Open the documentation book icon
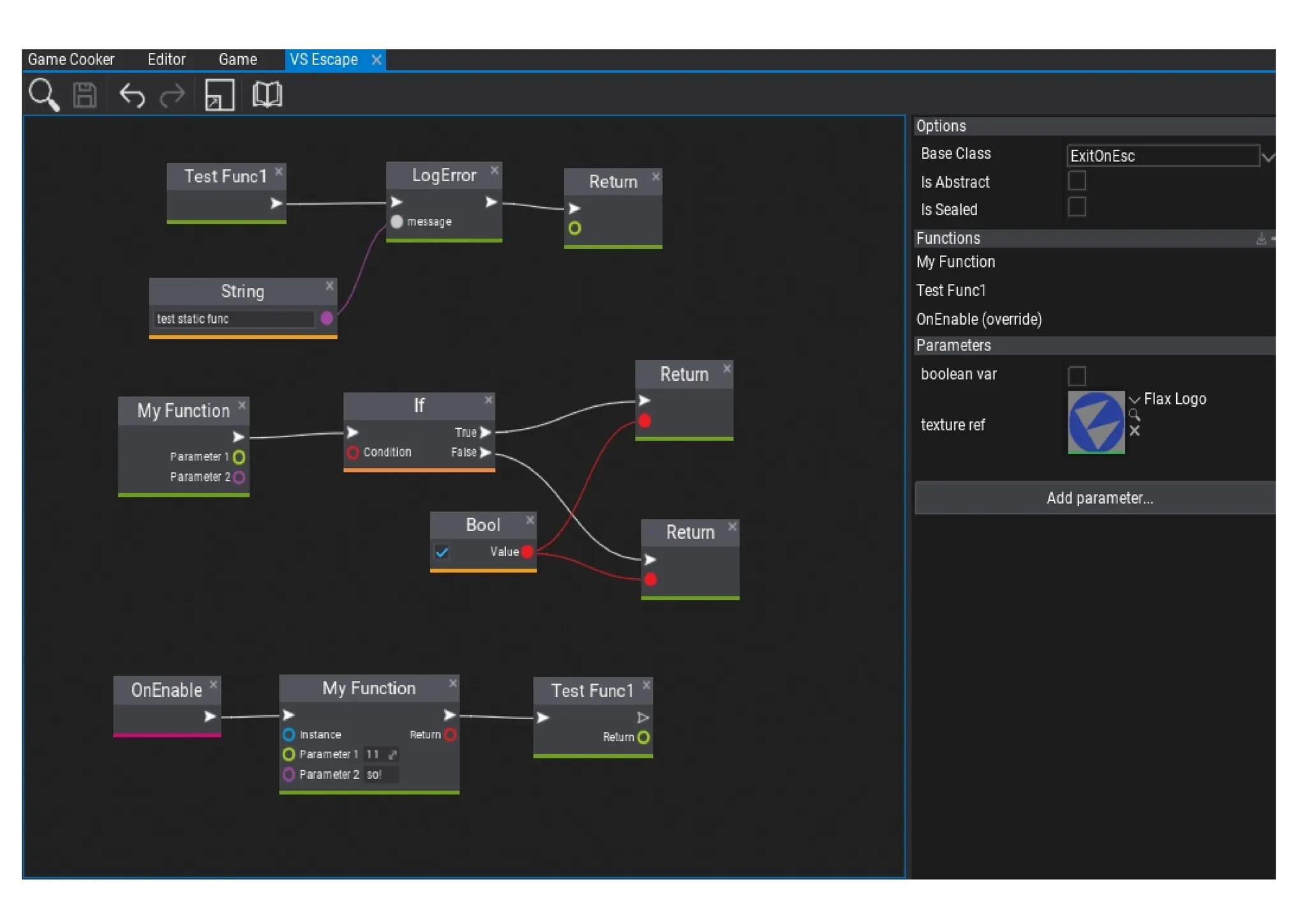The height and width of the screenshot is (924, 1307). point(267,95)
